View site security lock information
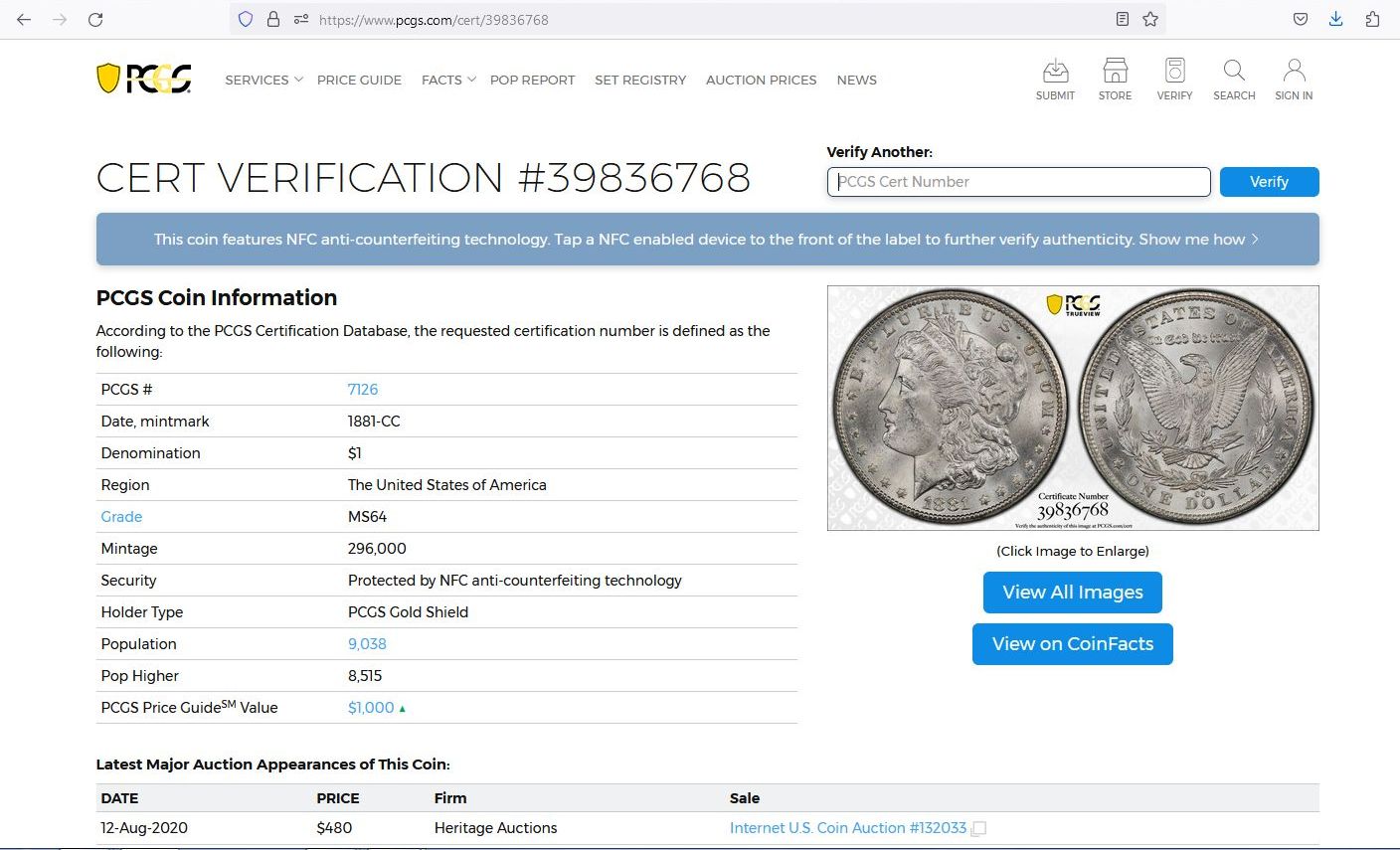Image resolution: width=1400 pixels, height=850 pixels. tap(273, 20)
